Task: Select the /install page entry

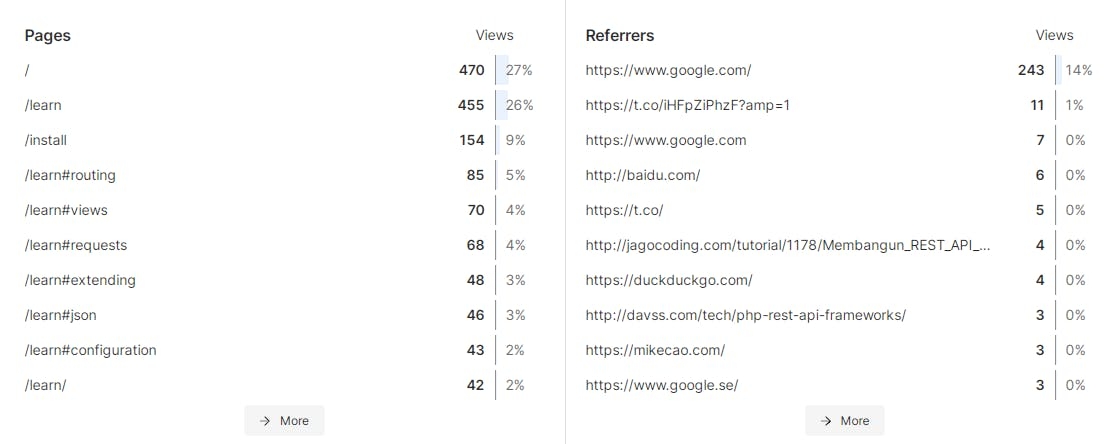Action: (45, 140)
